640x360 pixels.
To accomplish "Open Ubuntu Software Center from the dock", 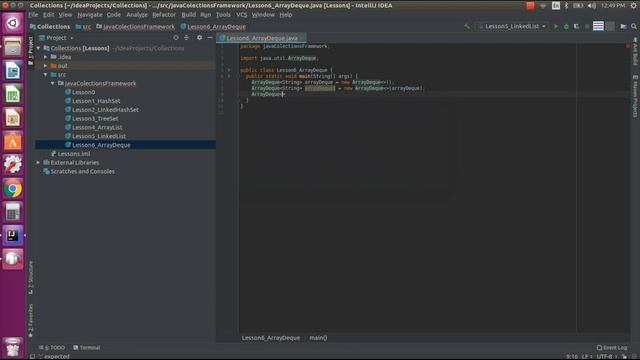I will click(x=13, y=141).
